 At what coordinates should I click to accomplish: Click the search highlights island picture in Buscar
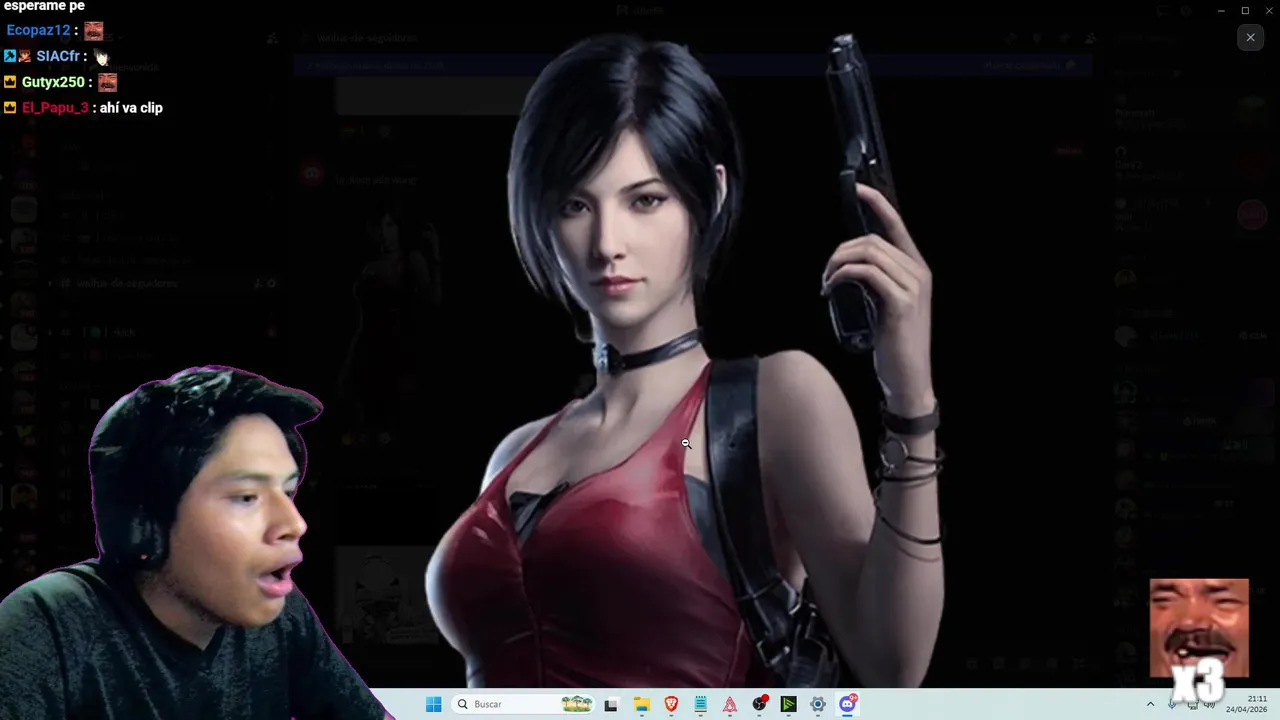coord(577,704)
